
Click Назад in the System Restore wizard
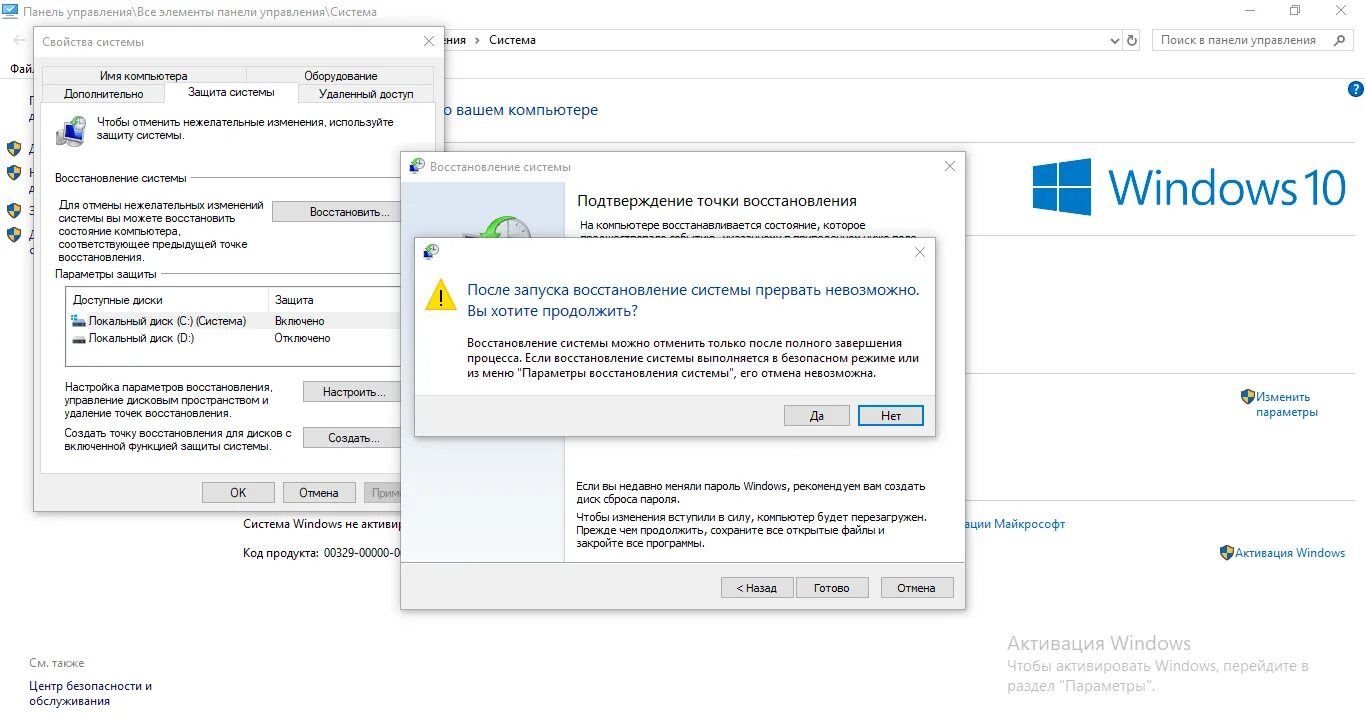(x=757, y=588)
